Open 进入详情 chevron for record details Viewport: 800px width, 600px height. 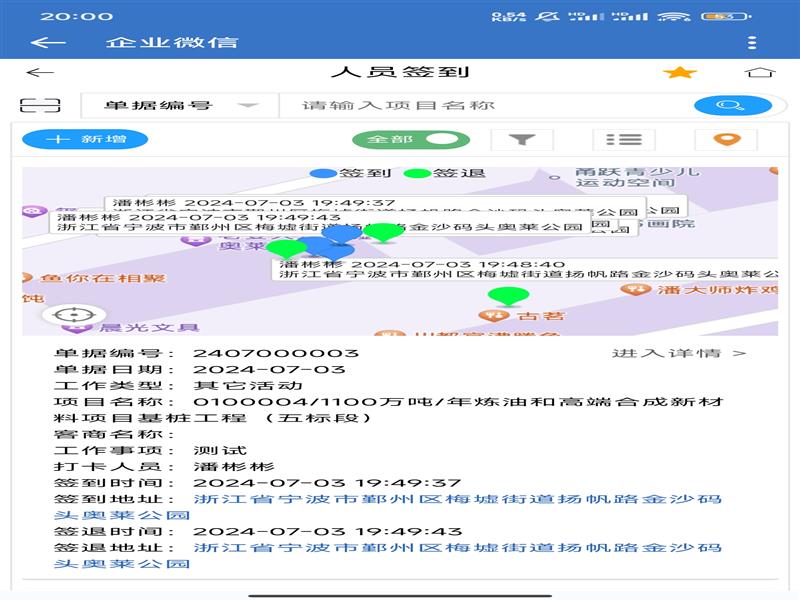679,353
